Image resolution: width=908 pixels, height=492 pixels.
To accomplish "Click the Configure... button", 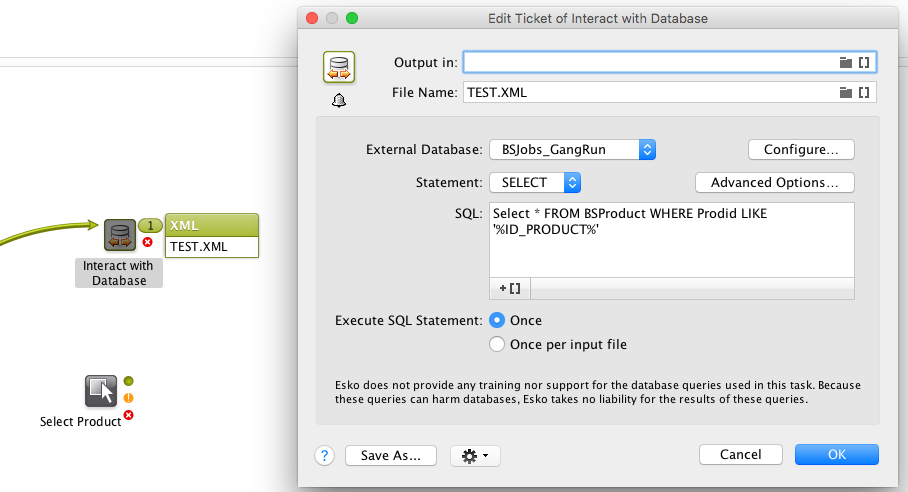I will click(x=801, y=149).
